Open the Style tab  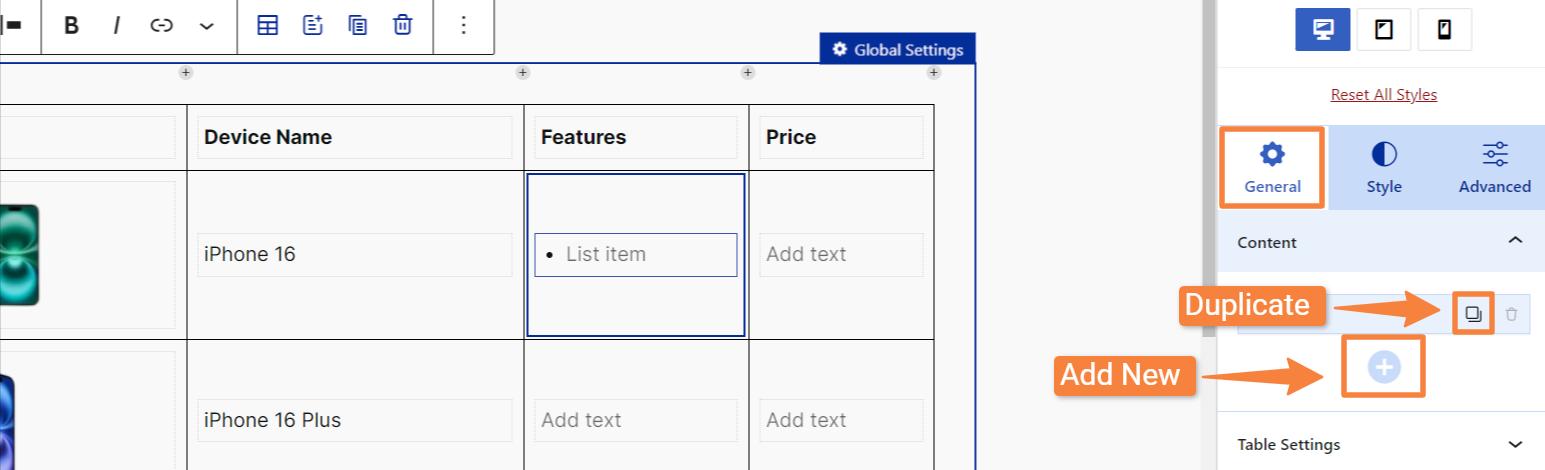coord(1384,167)
